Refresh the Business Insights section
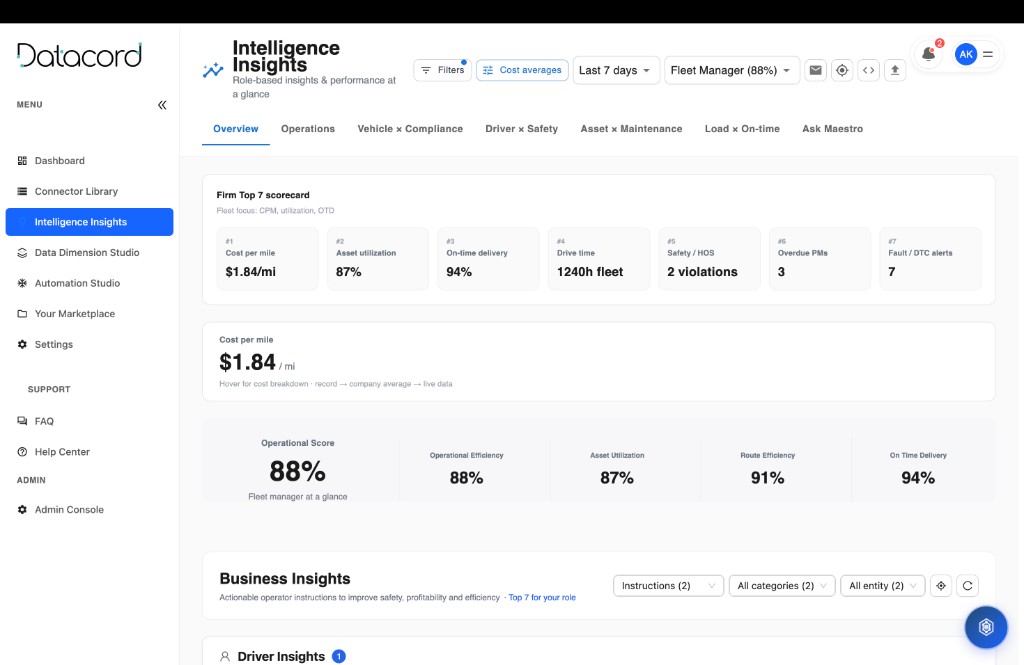The width and height of the screenshot is (1024, 665). click(968, 586)
